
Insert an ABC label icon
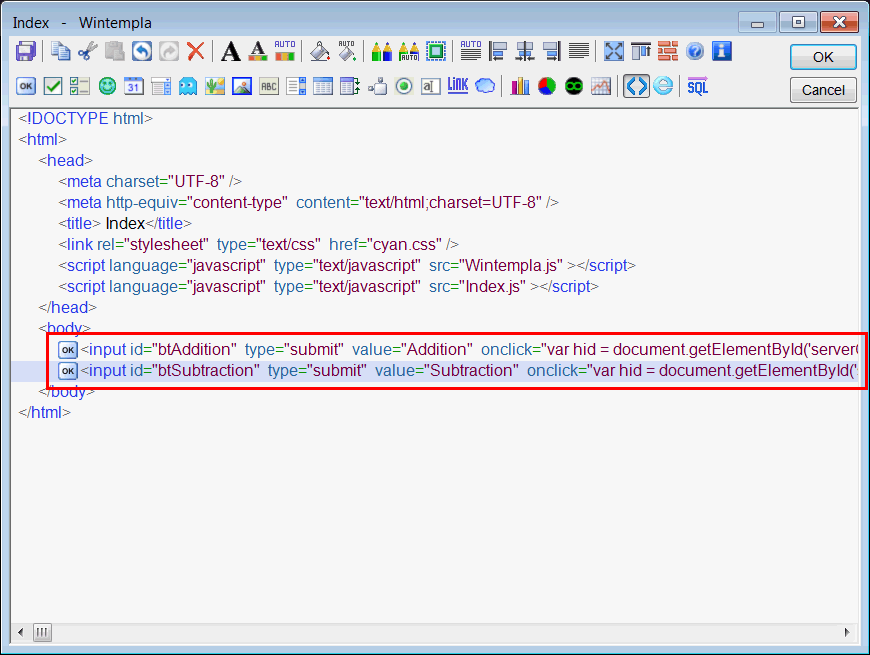[x=269, y=87]
